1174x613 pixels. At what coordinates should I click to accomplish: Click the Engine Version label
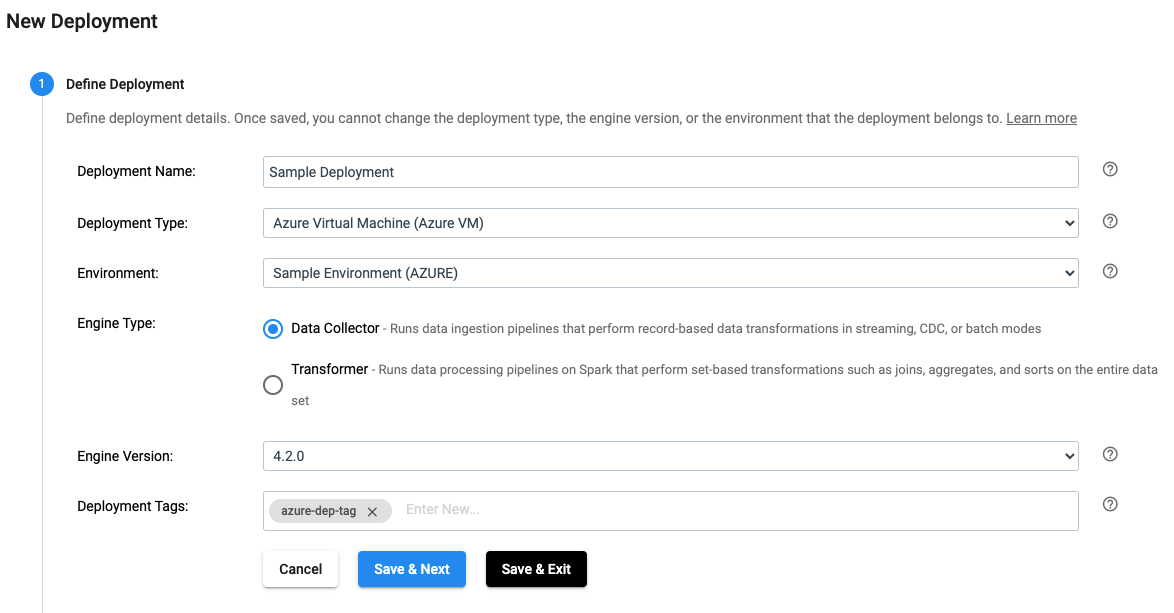(x=125, y=456)
